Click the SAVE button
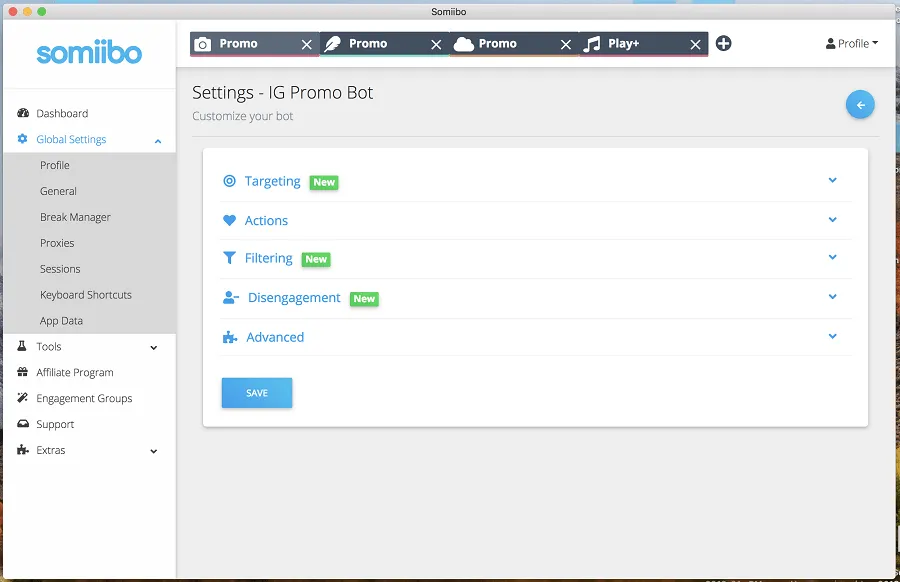 click(256, 392)
